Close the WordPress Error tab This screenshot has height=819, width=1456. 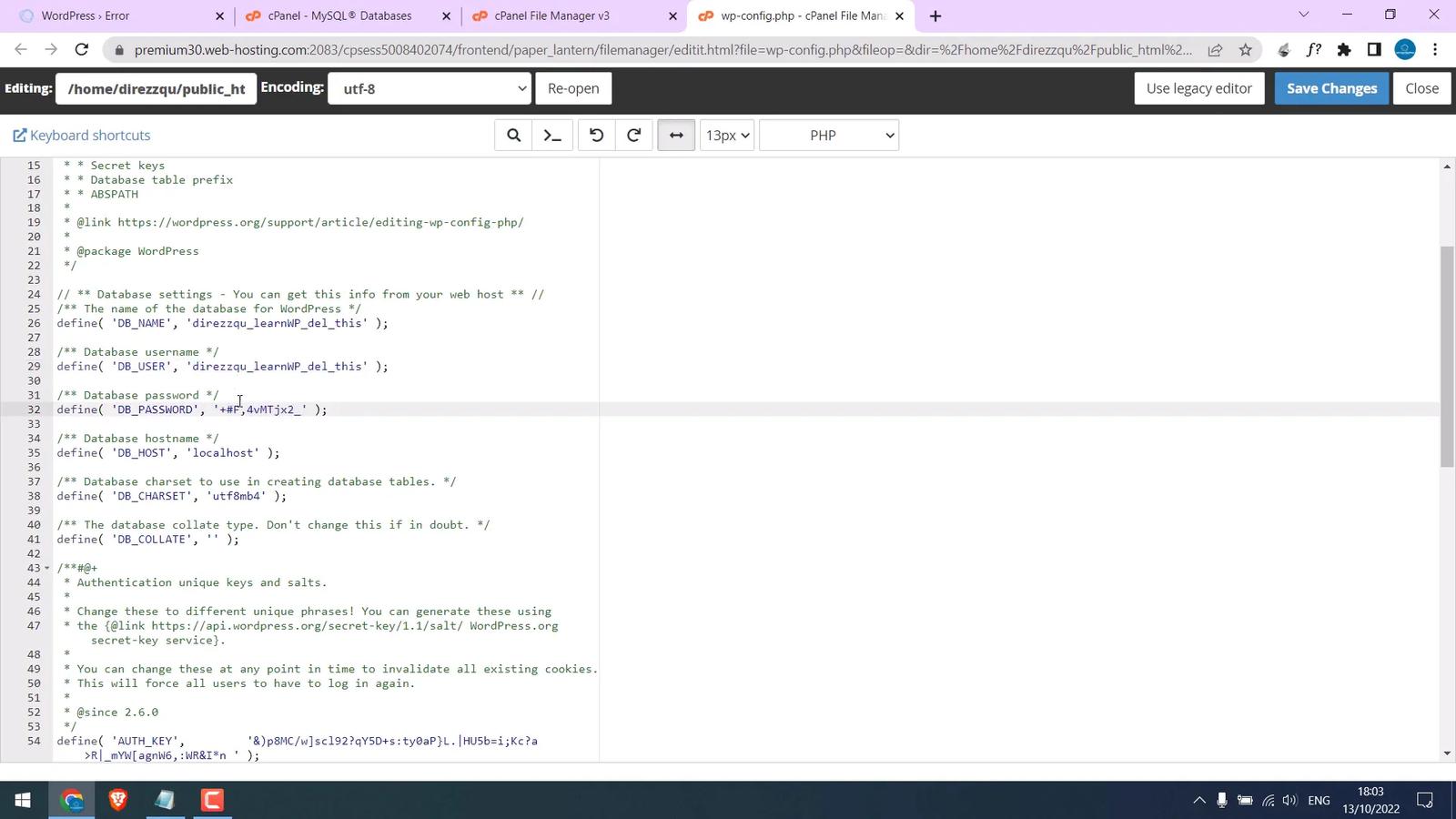coord(219,15)
